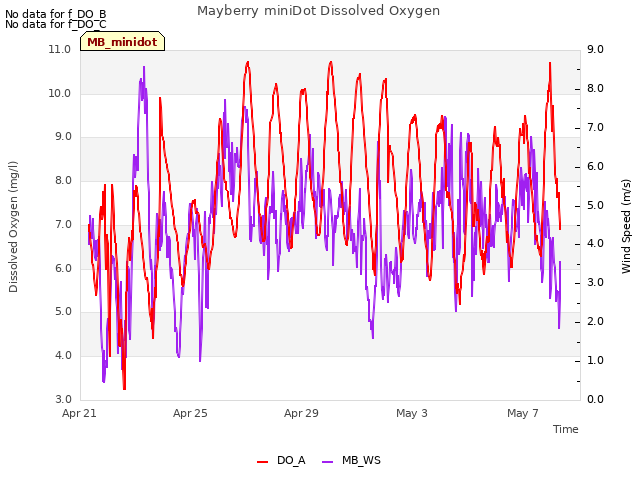Click the 0.0 right axis wind value
The height and width of the screenshot is (480, 640).
coord(595,399)
